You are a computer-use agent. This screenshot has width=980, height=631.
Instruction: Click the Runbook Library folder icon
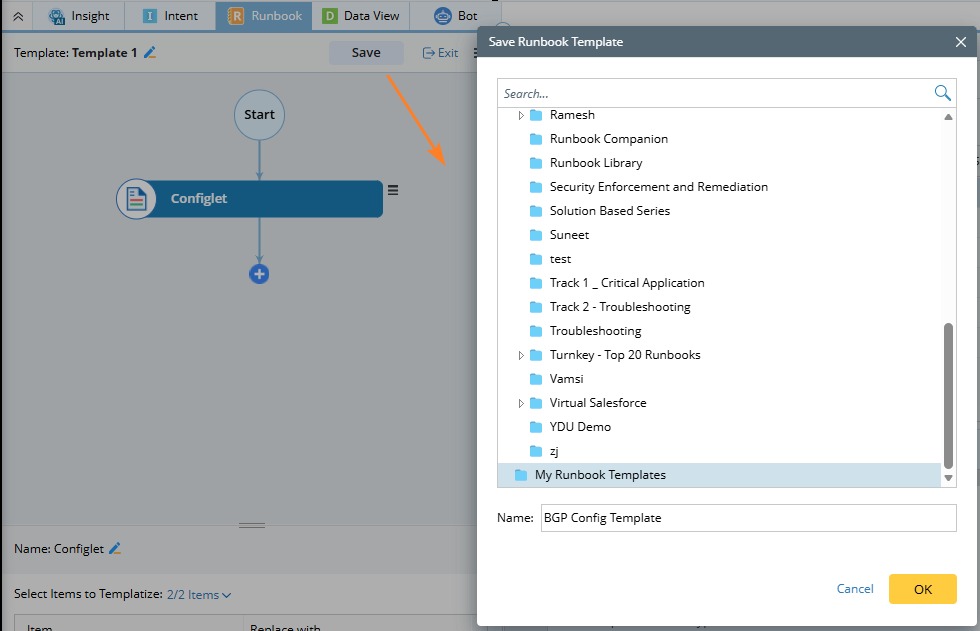tap(536, 163)
